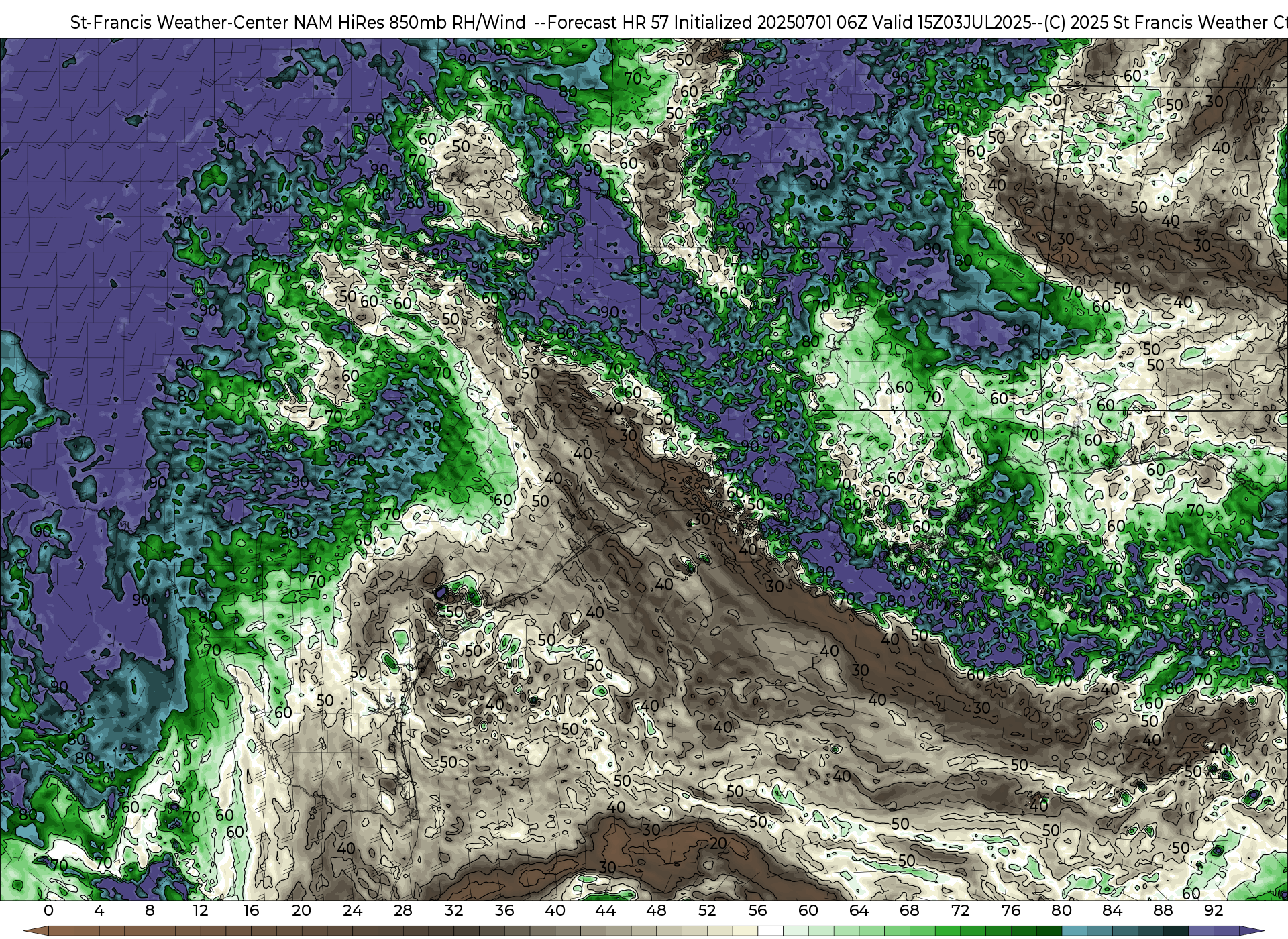Click the colorbar tick label 76
Image resolution: width=1288 pixels, height=939 pixels.
click(1011, 910)
